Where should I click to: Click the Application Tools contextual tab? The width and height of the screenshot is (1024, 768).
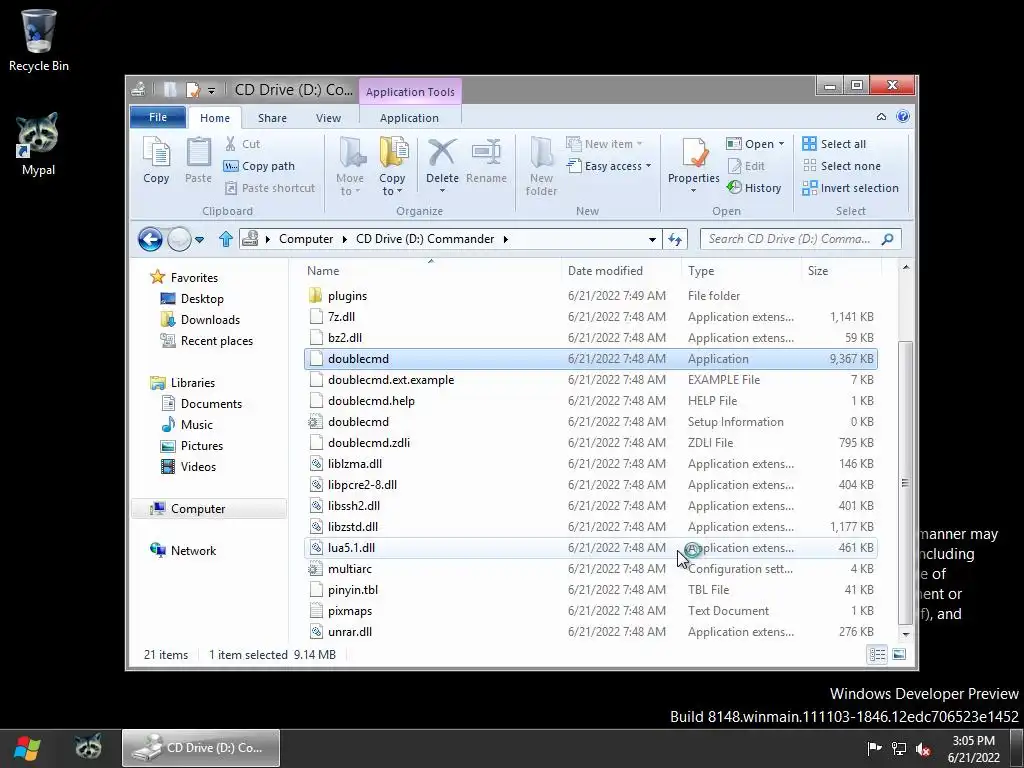tap(410, 91)
